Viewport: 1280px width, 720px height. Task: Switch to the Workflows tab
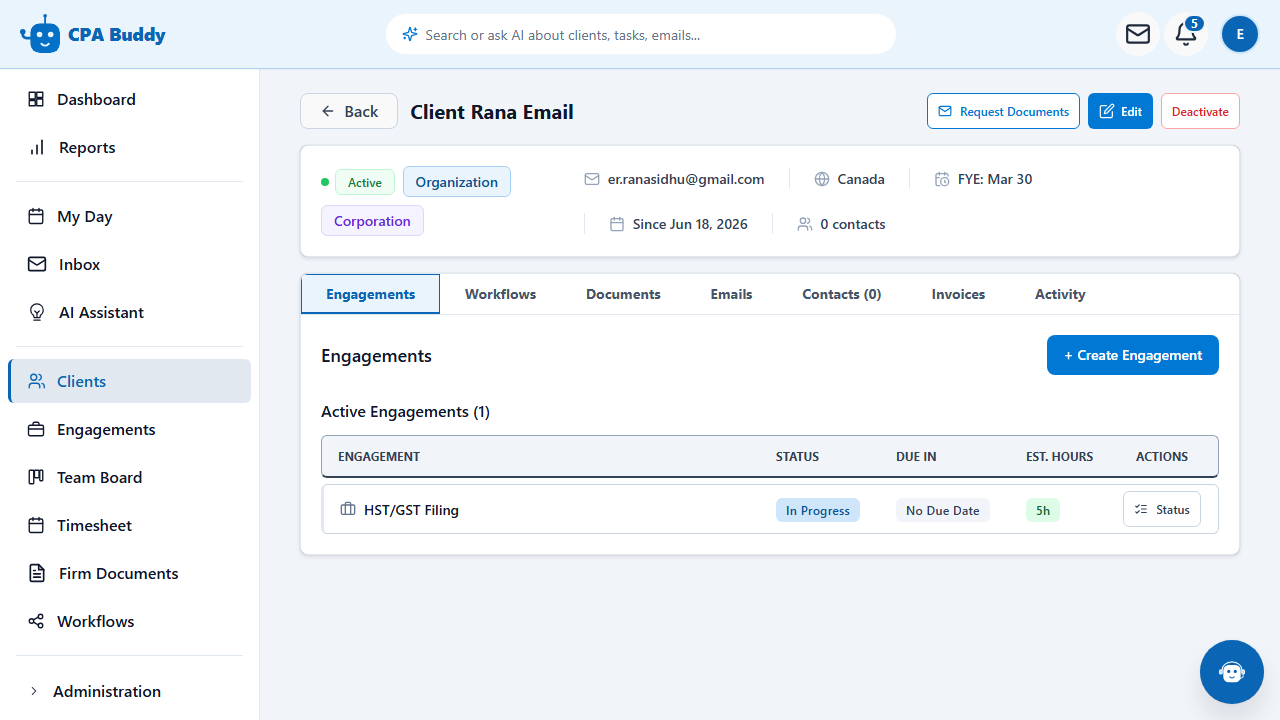500,294
